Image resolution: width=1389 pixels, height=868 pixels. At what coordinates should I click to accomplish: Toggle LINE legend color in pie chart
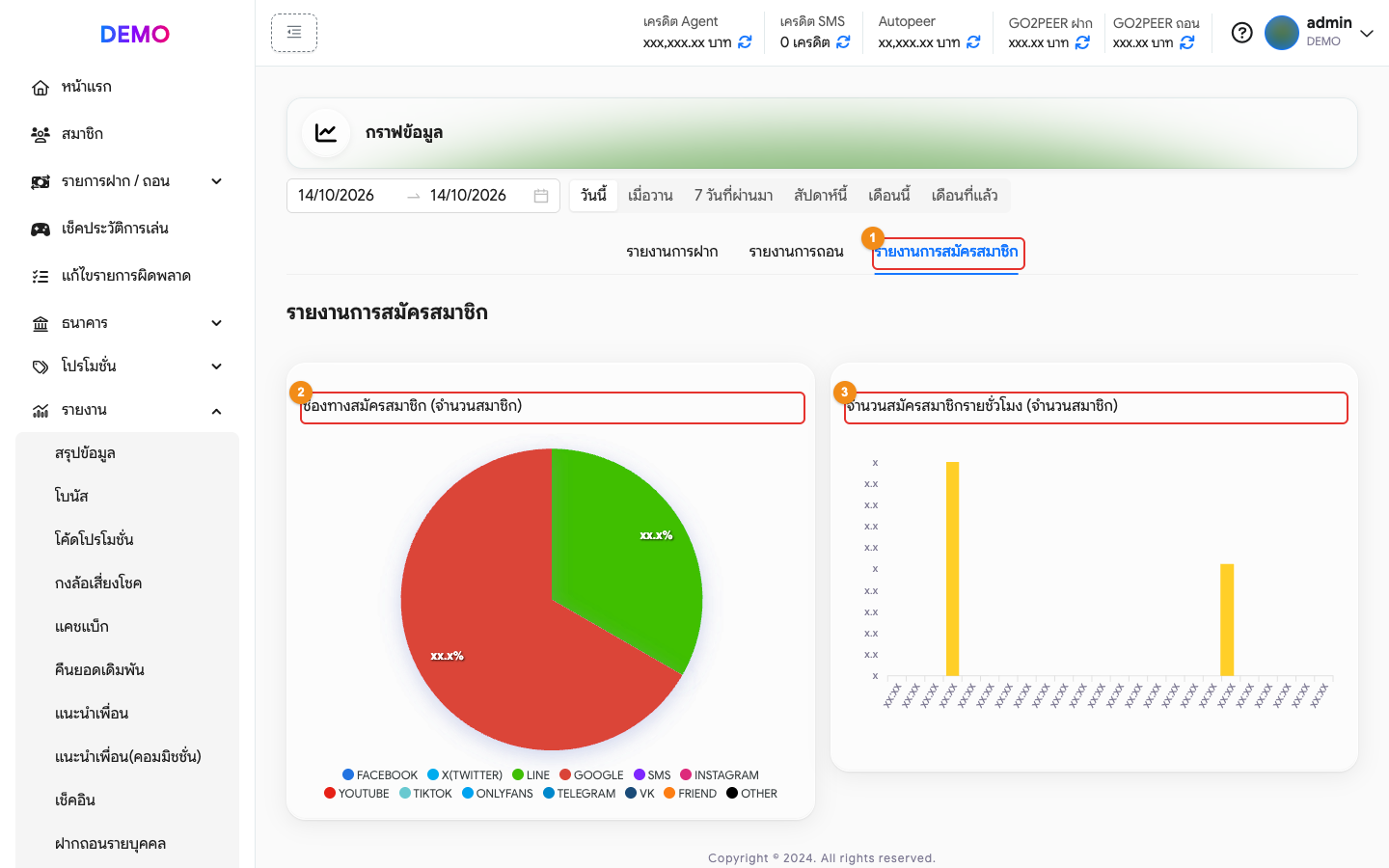(518, 774)
